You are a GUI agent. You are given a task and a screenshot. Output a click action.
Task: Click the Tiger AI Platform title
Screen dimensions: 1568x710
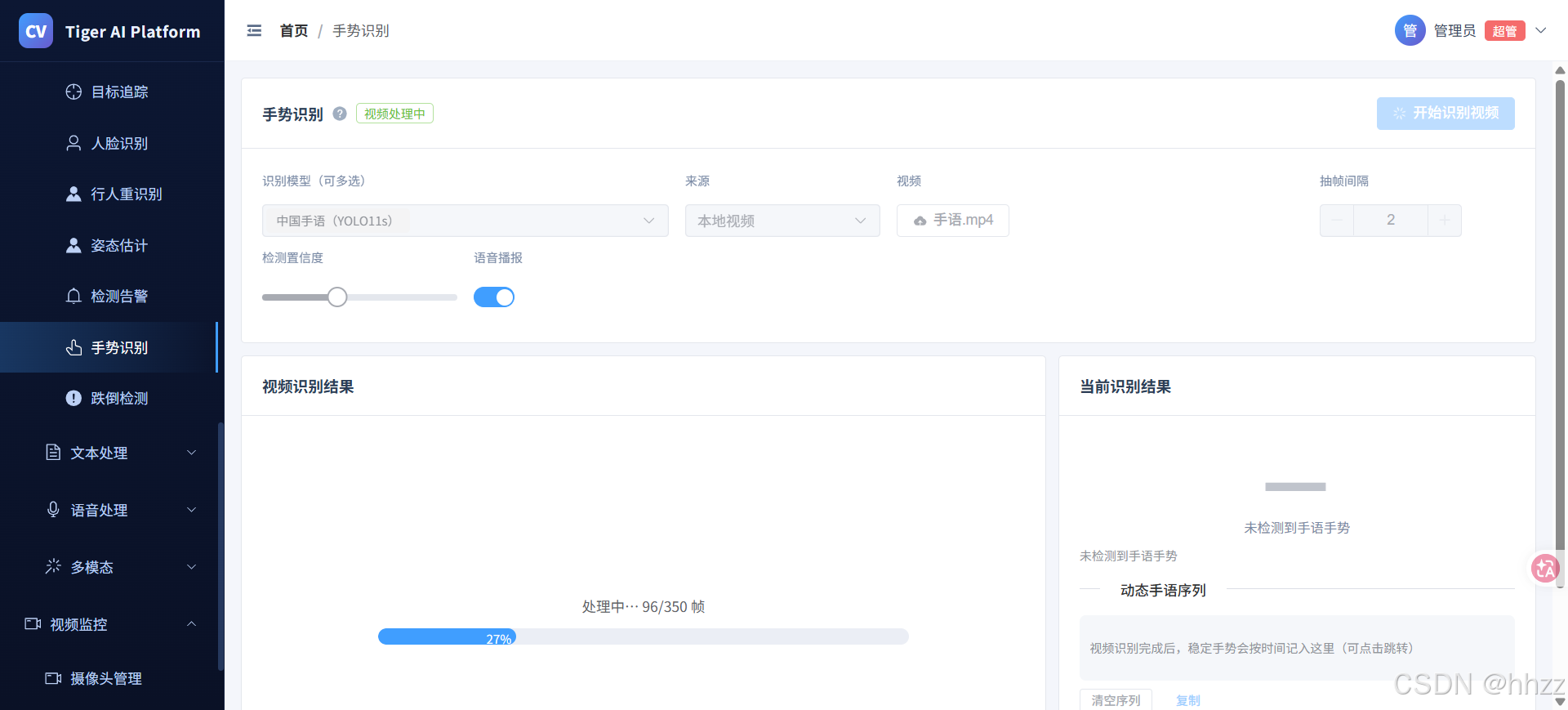[x=132, y=32]
